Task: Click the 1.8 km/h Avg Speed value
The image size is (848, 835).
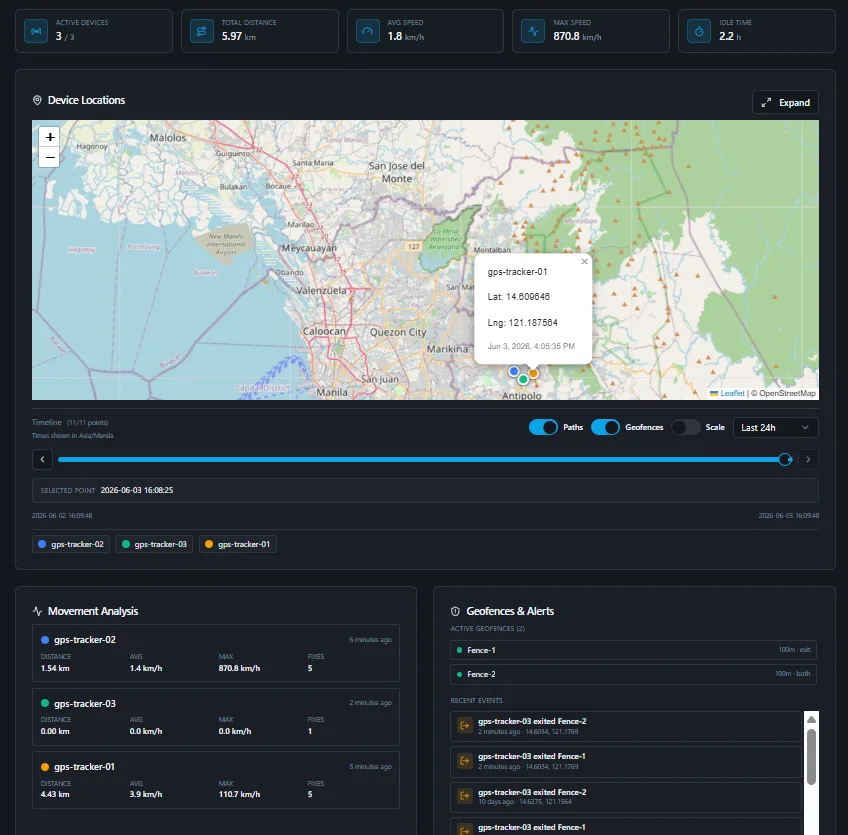Action: point(406,36)
